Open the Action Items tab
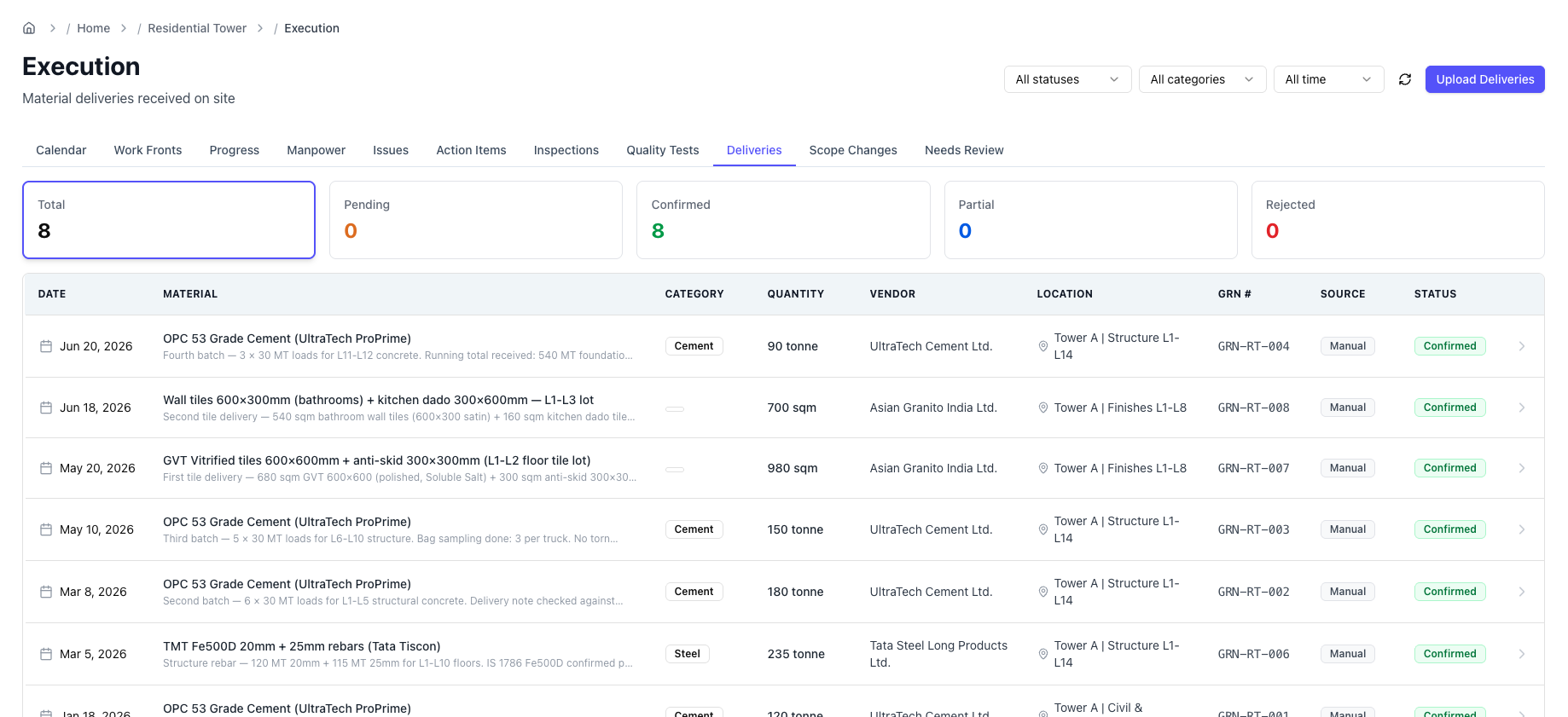 coord(471,150)
